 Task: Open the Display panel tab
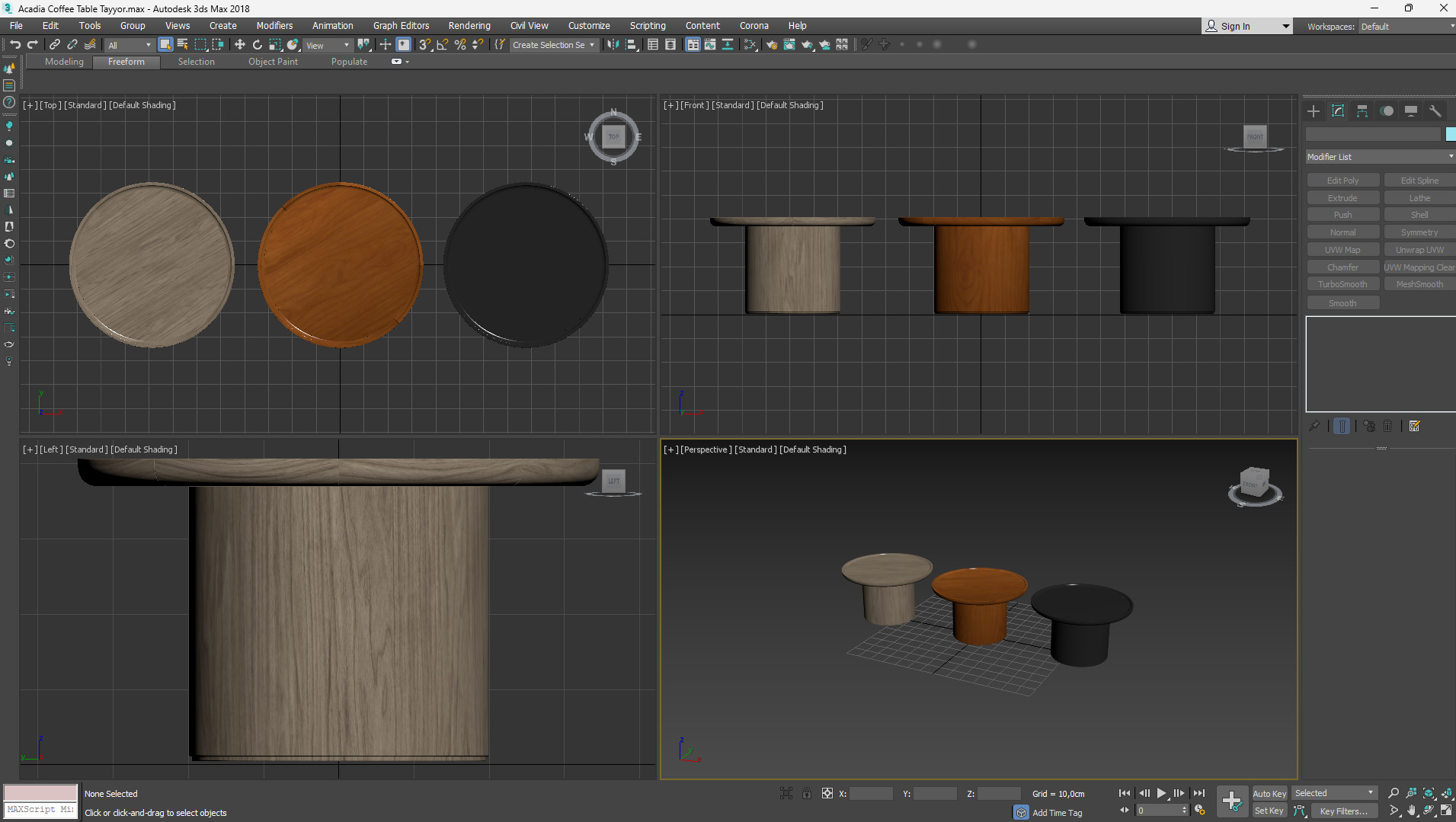point(1411,111)
